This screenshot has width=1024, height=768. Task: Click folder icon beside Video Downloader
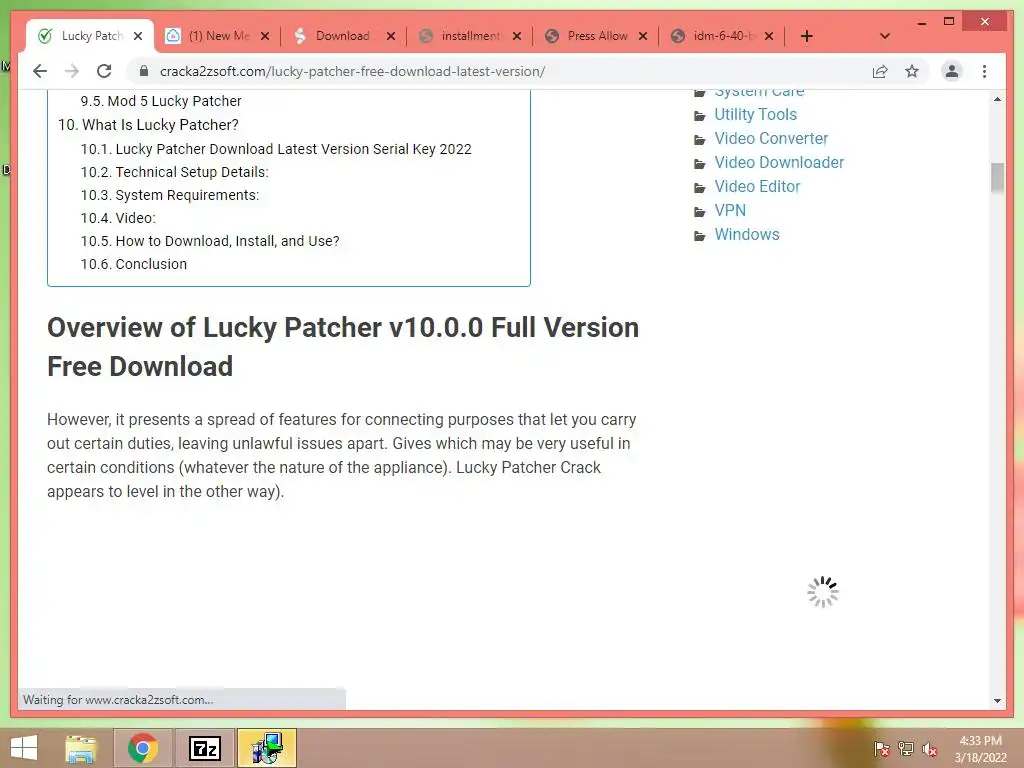(699, 164)
